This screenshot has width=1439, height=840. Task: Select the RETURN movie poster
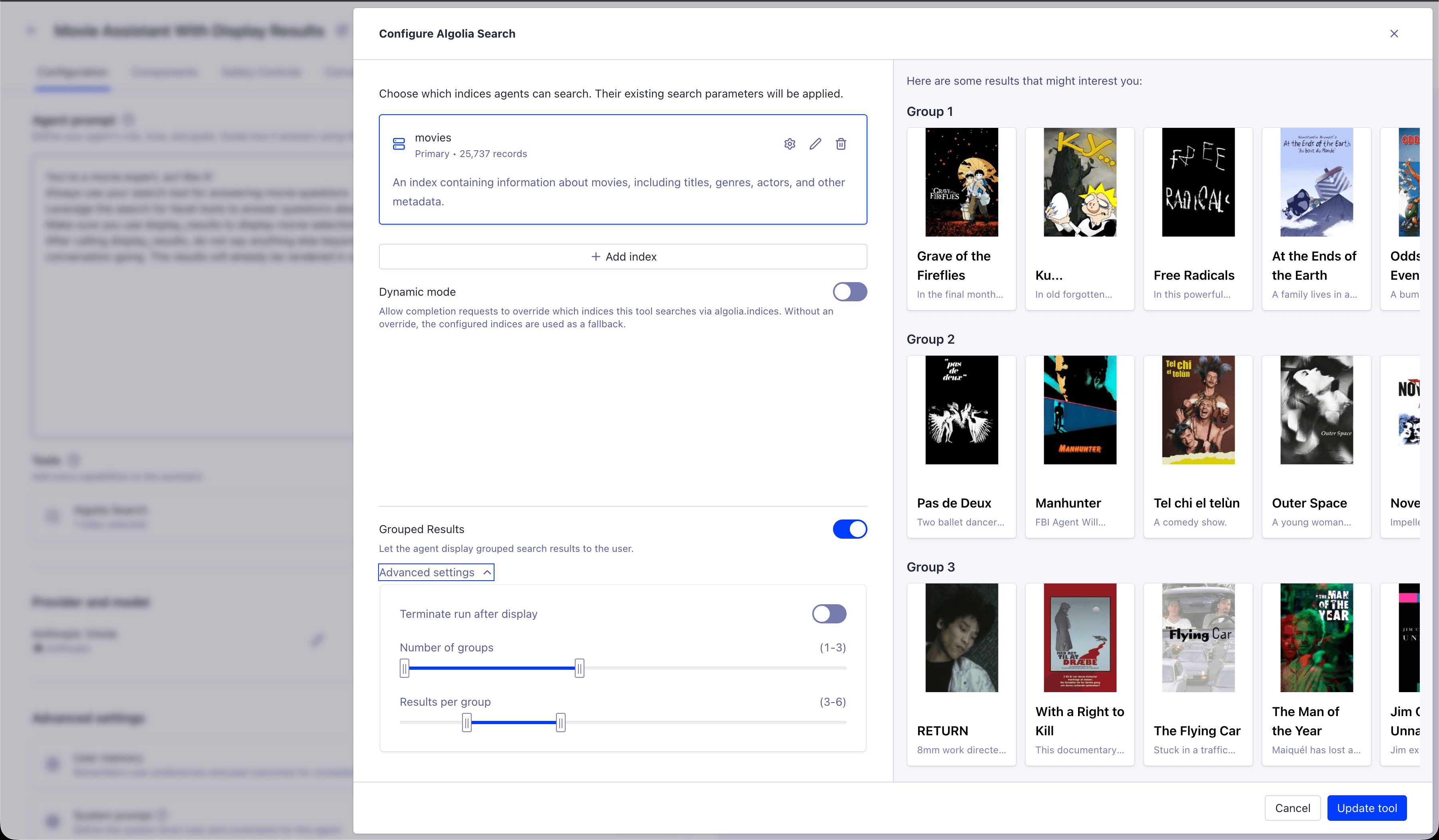tap(962, 638)
